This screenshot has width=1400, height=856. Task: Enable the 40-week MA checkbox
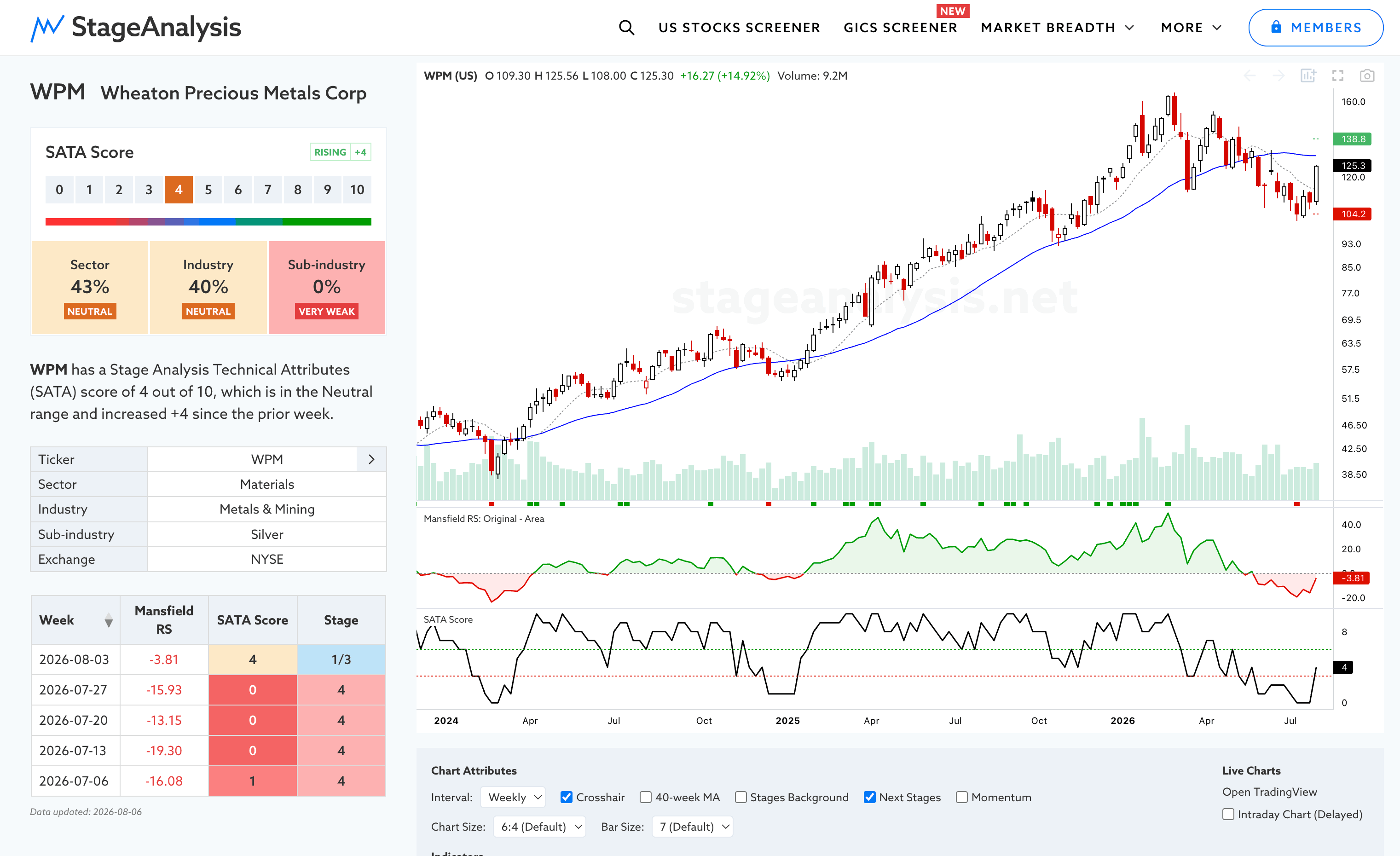645,797
